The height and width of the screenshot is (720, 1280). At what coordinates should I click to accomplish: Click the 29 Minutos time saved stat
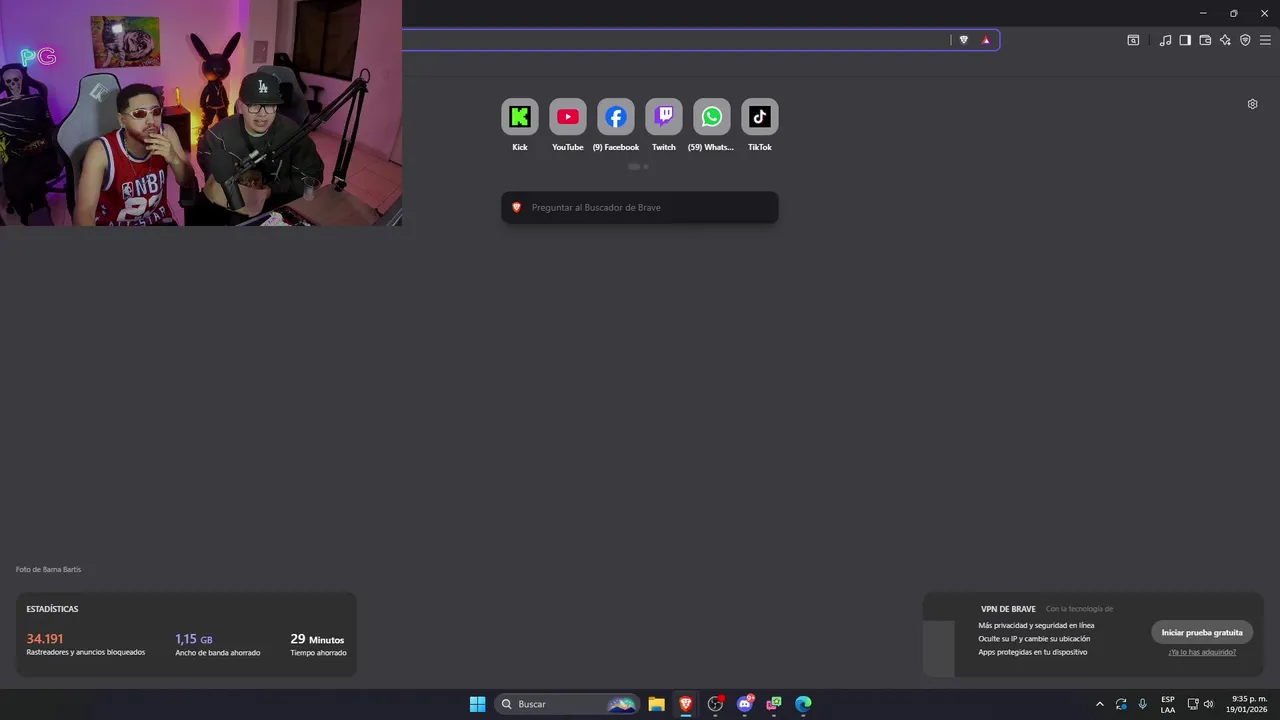pyautogui.click(x=317, y=639)
